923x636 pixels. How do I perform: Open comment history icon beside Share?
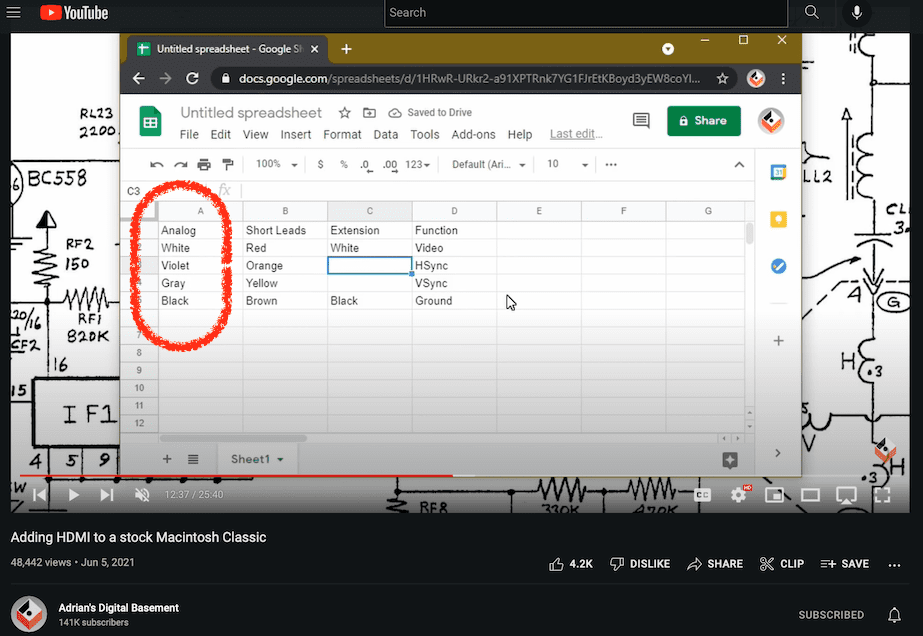point(641,121)
